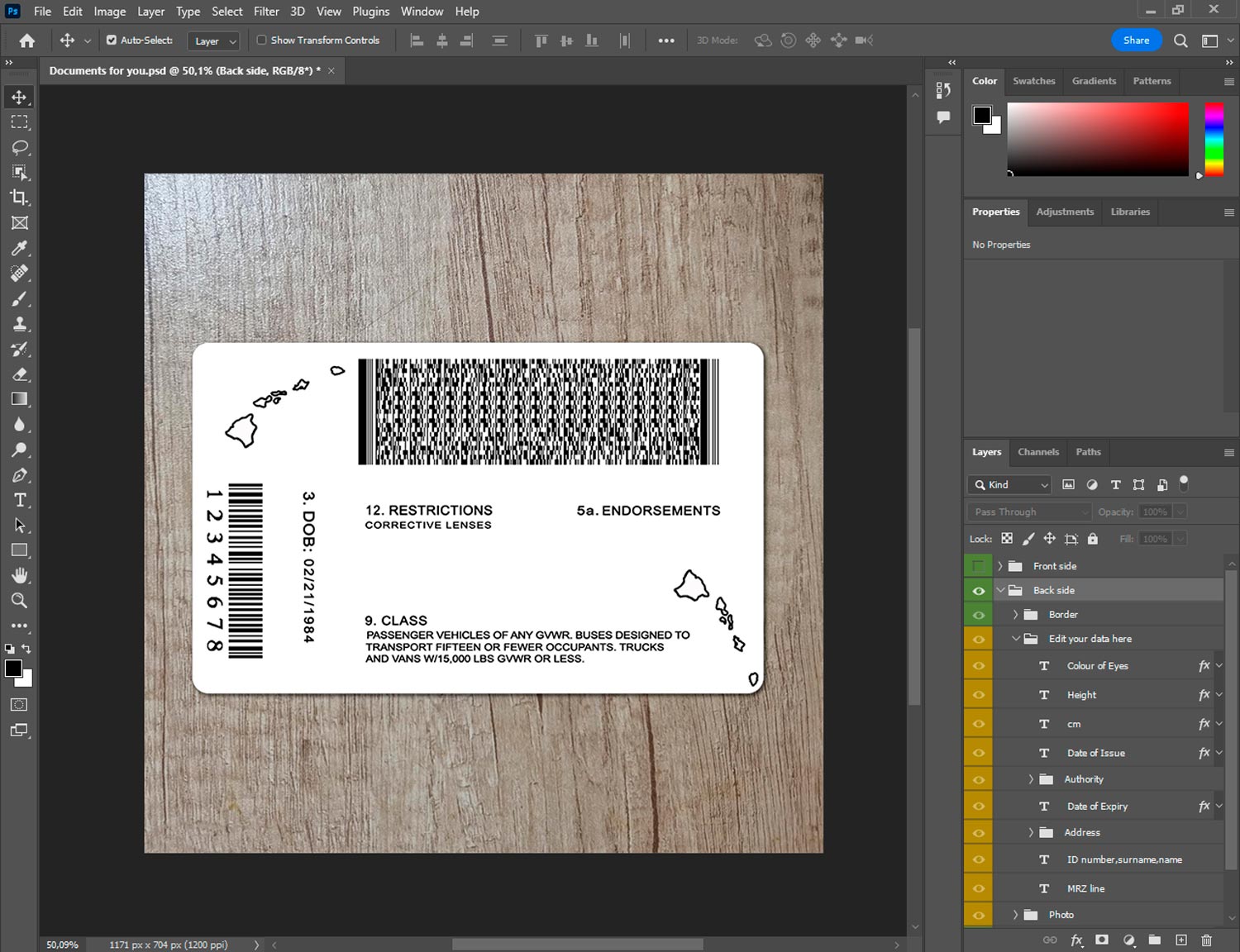Create a new group with folder icon
The height and width of the screenshot is (952, 1240).
click(1154, 940)
